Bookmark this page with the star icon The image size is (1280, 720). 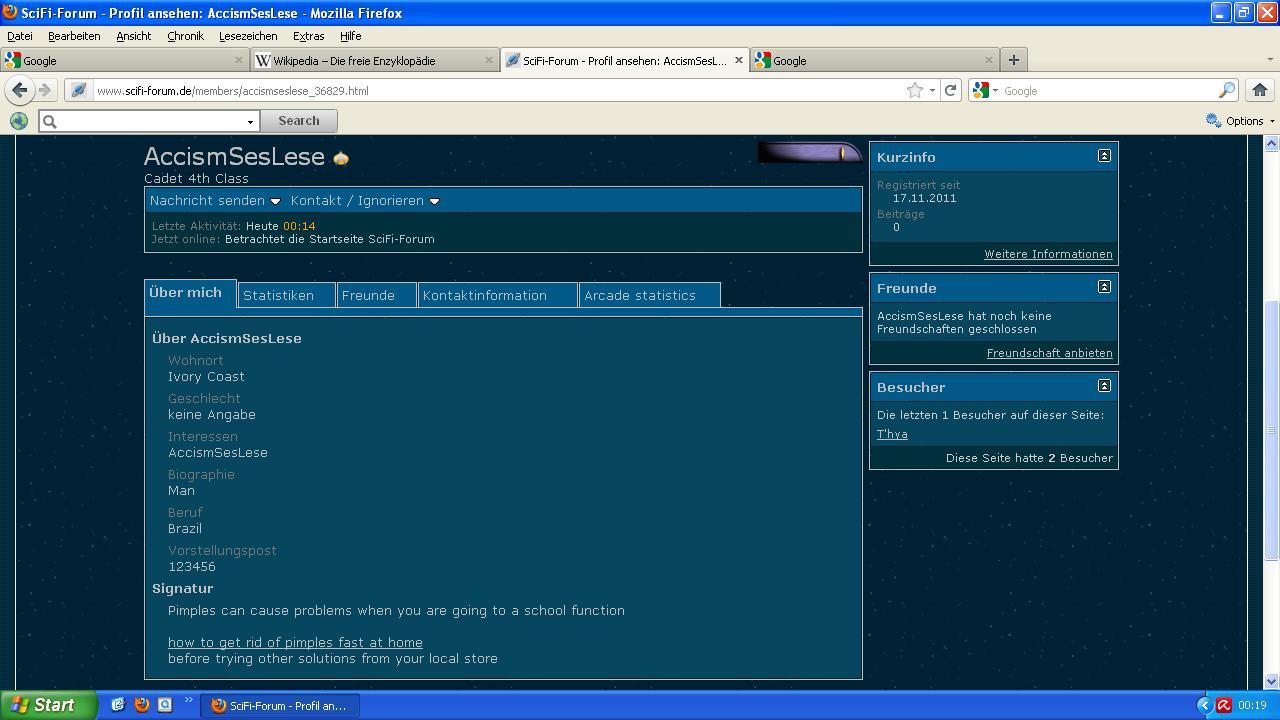914,90
